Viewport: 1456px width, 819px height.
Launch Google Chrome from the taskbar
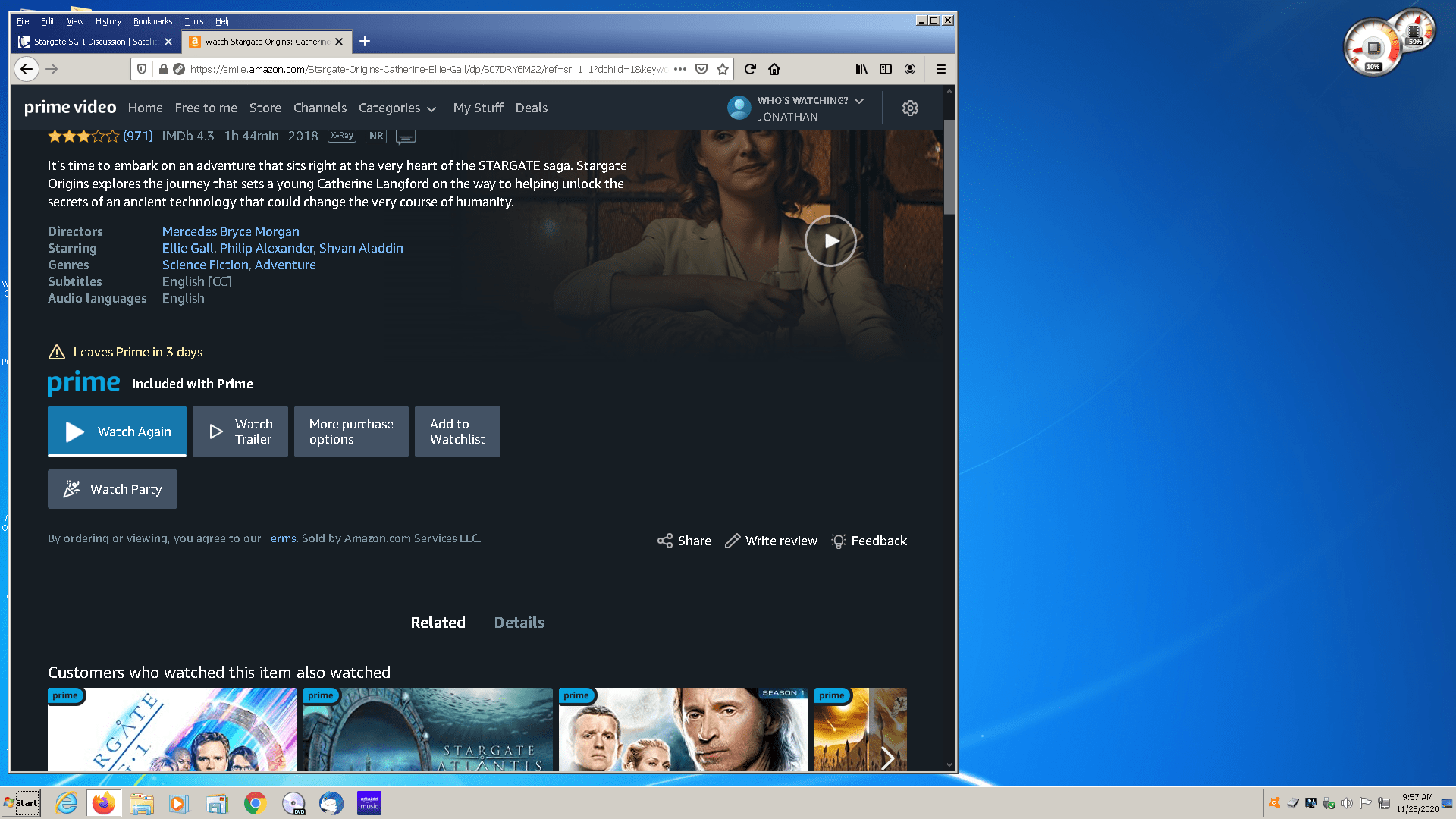coord(256,803)
